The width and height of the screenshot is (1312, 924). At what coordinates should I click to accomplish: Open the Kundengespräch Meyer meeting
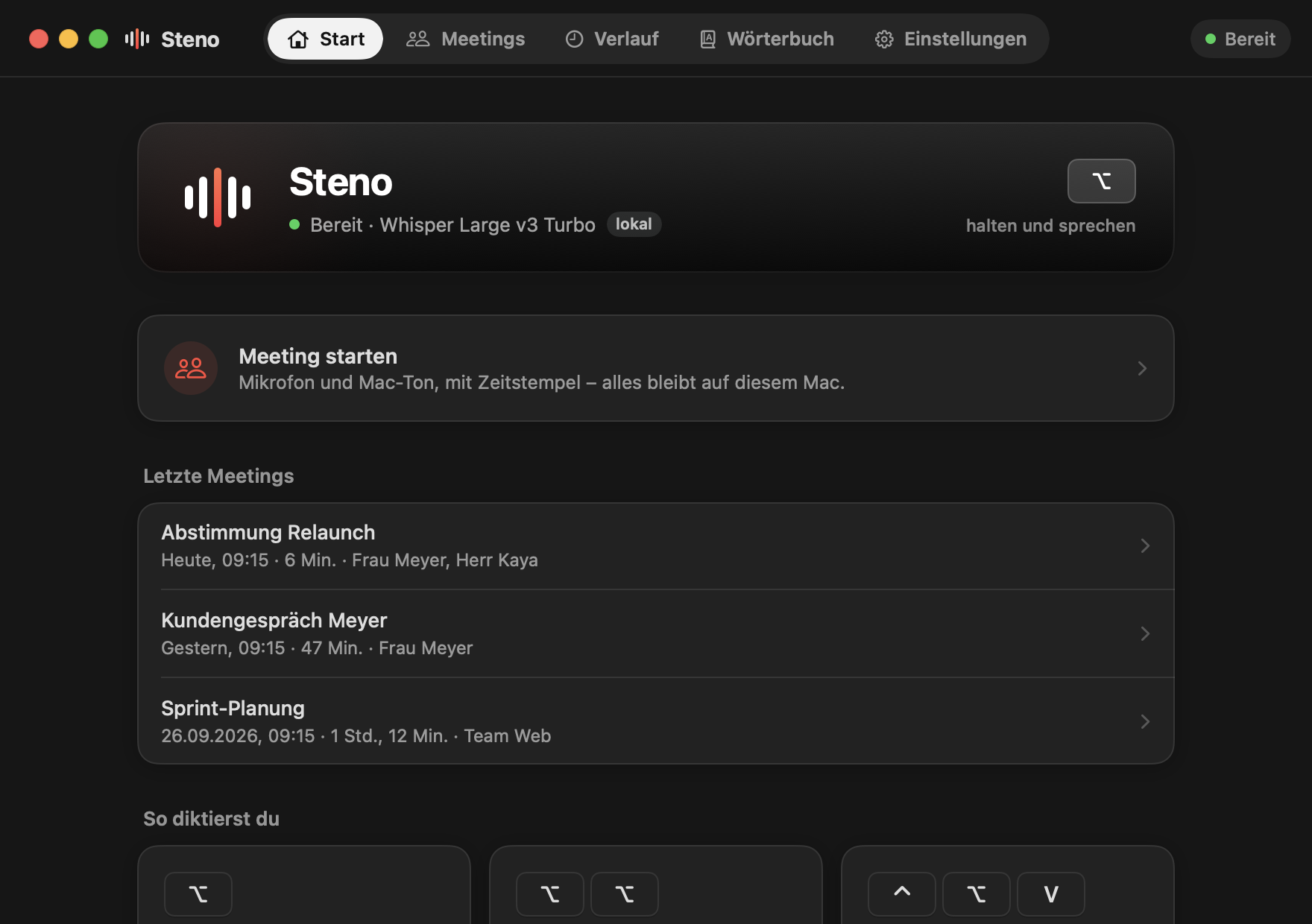pyautogui.click(x=656, y=634)
